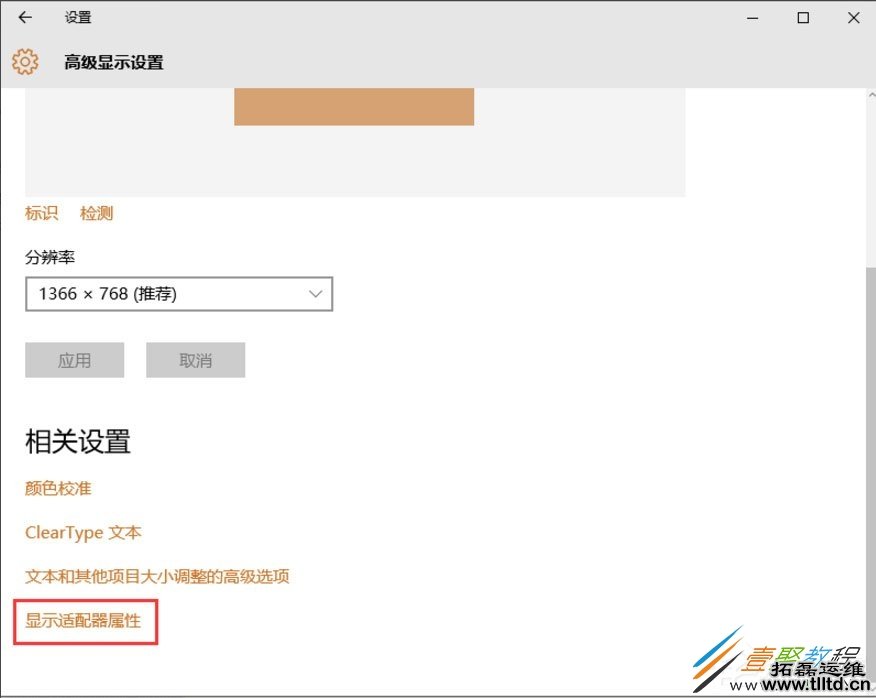This screenshot has width=876, height=698.
Task: Open 显示适配器属性 adapter properties
Action: coord(84,621)
